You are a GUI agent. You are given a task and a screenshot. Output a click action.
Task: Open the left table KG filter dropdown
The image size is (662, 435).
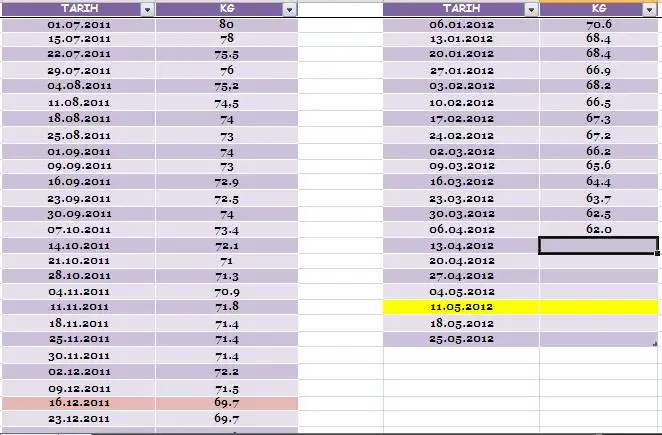(x=290, y=8)
